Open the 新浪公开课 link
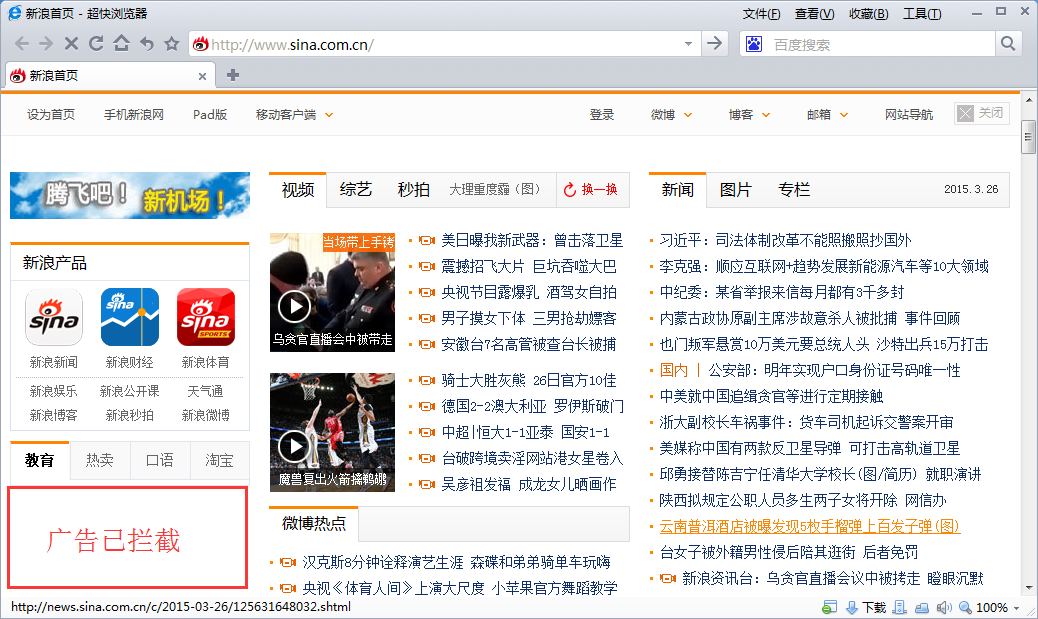Screen dimensions: 1038x619 pyautogui.click(x=130, y=391)
